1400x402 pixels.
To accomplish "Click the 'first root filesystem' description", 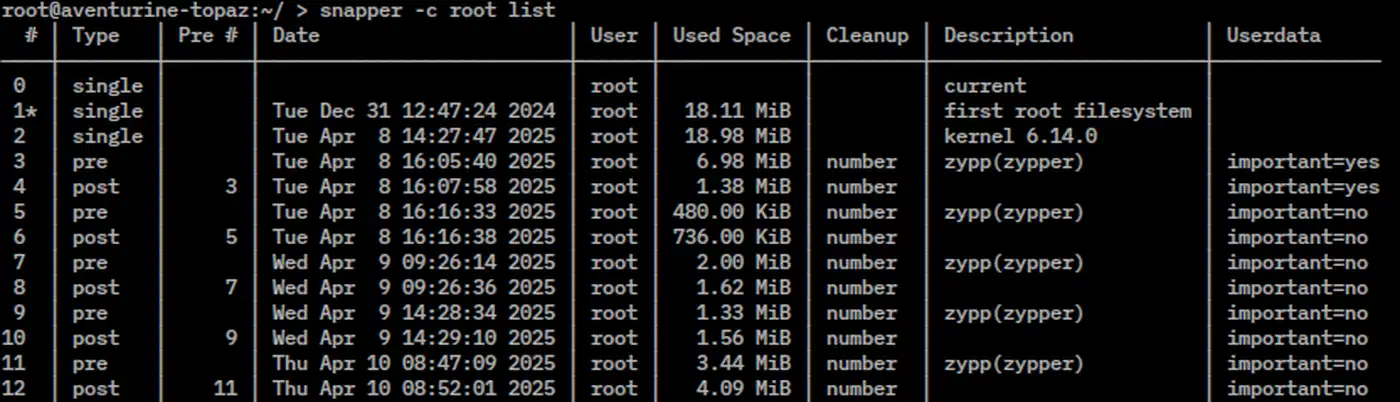I will pos(1068,111).
